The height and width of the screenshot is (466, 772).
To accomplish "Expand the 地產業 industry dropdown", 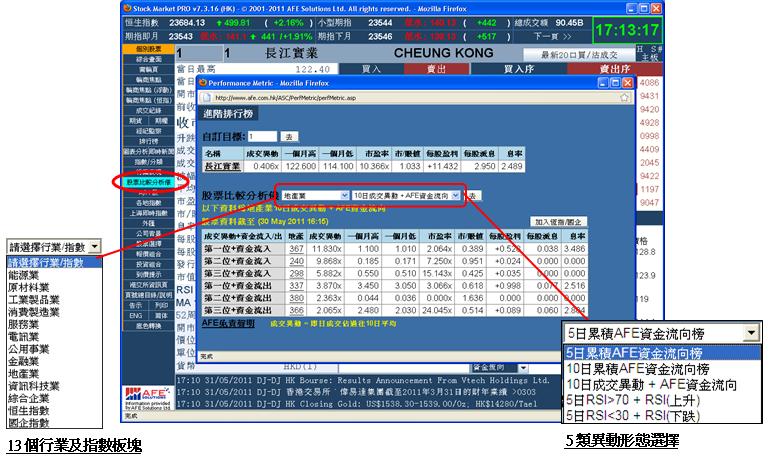I will coord(342,195).
